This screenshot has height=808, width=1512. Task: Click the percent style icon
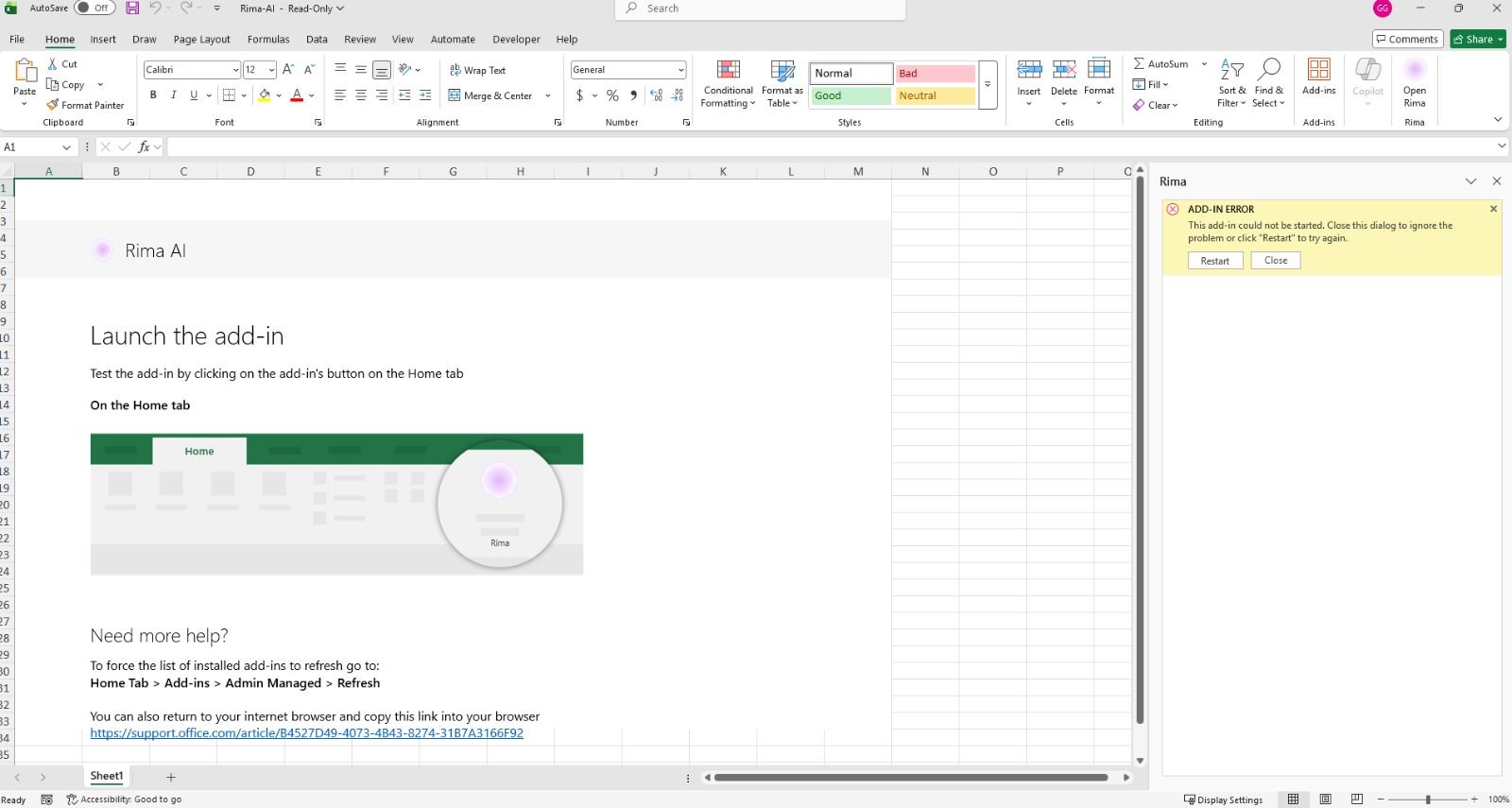tap(612, 95)
